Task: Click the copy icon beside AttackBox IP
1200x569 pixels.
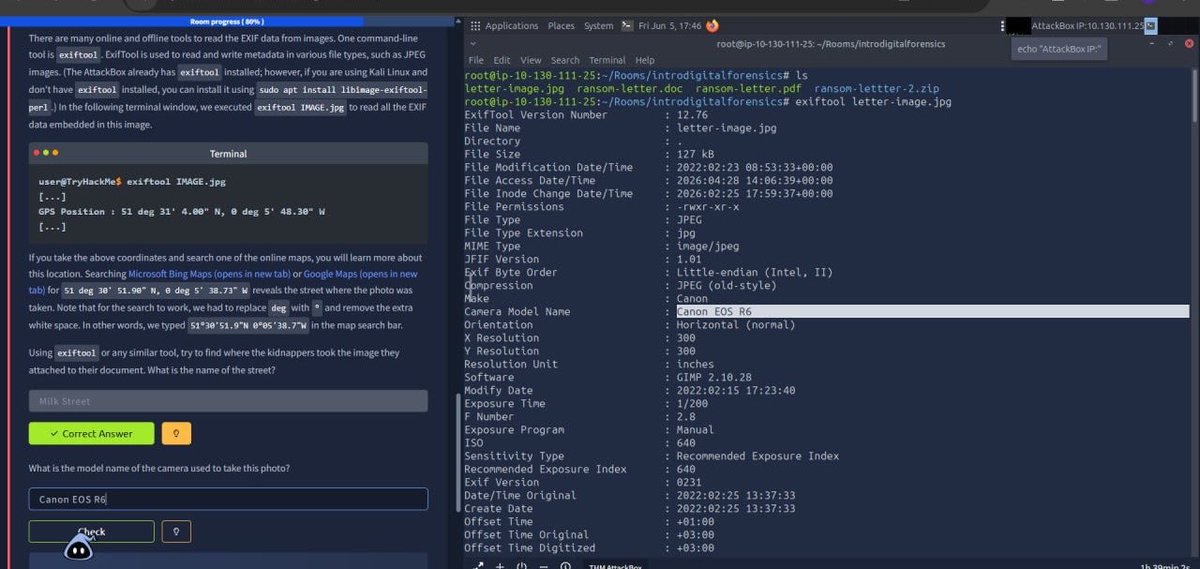Action: click(1150, 26)
